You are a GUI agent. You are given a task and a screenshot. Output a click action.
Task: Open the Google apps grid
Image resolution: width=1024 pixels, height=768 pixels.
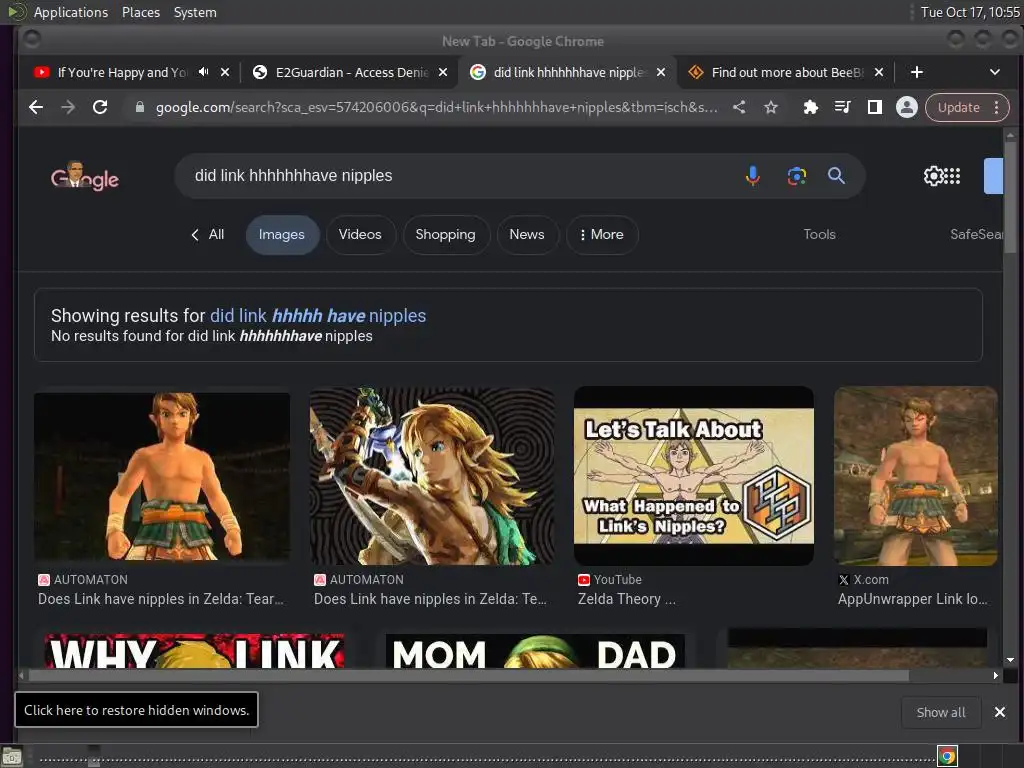[x=953, y=176]
